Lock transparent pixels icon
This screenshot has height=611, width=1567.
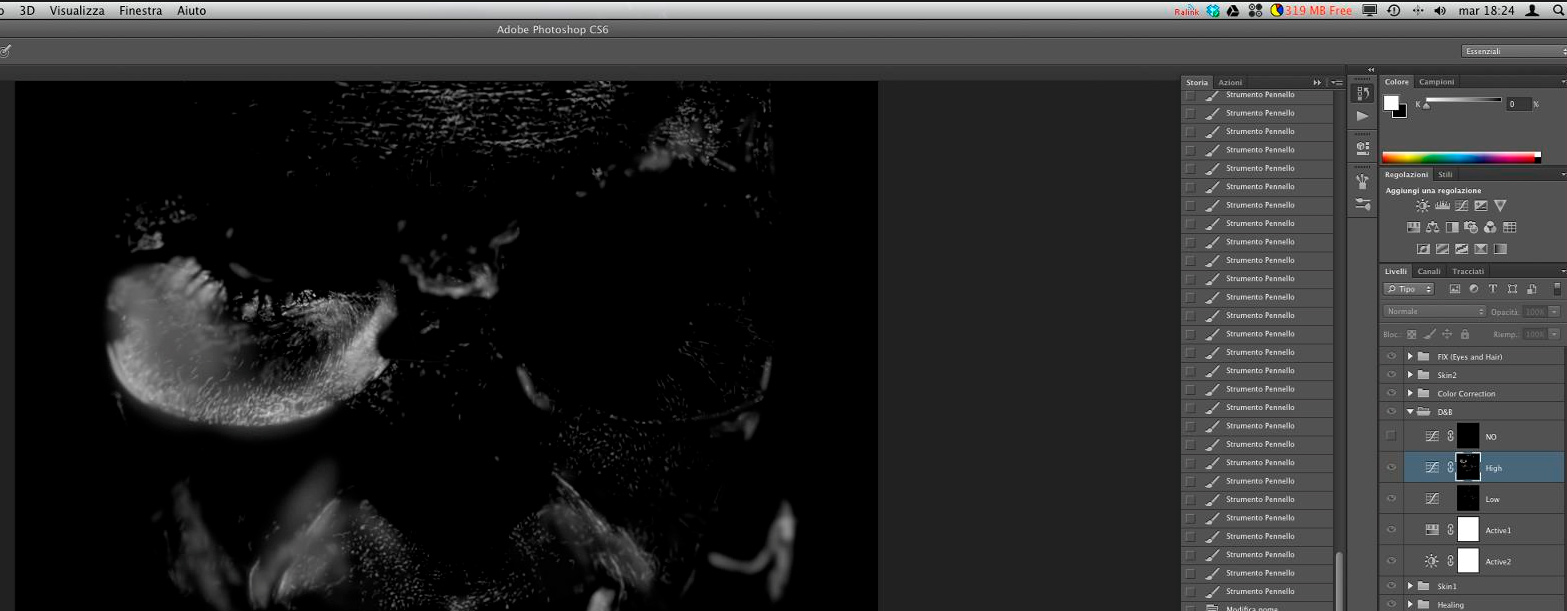click(1411, 334)
